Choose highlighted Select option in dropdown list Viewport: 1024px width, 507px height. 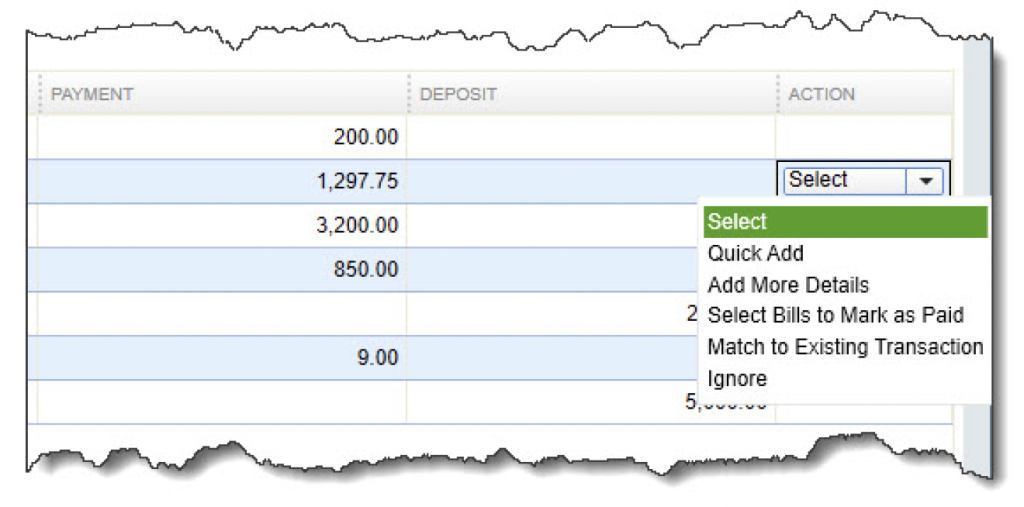pos(844,222)
